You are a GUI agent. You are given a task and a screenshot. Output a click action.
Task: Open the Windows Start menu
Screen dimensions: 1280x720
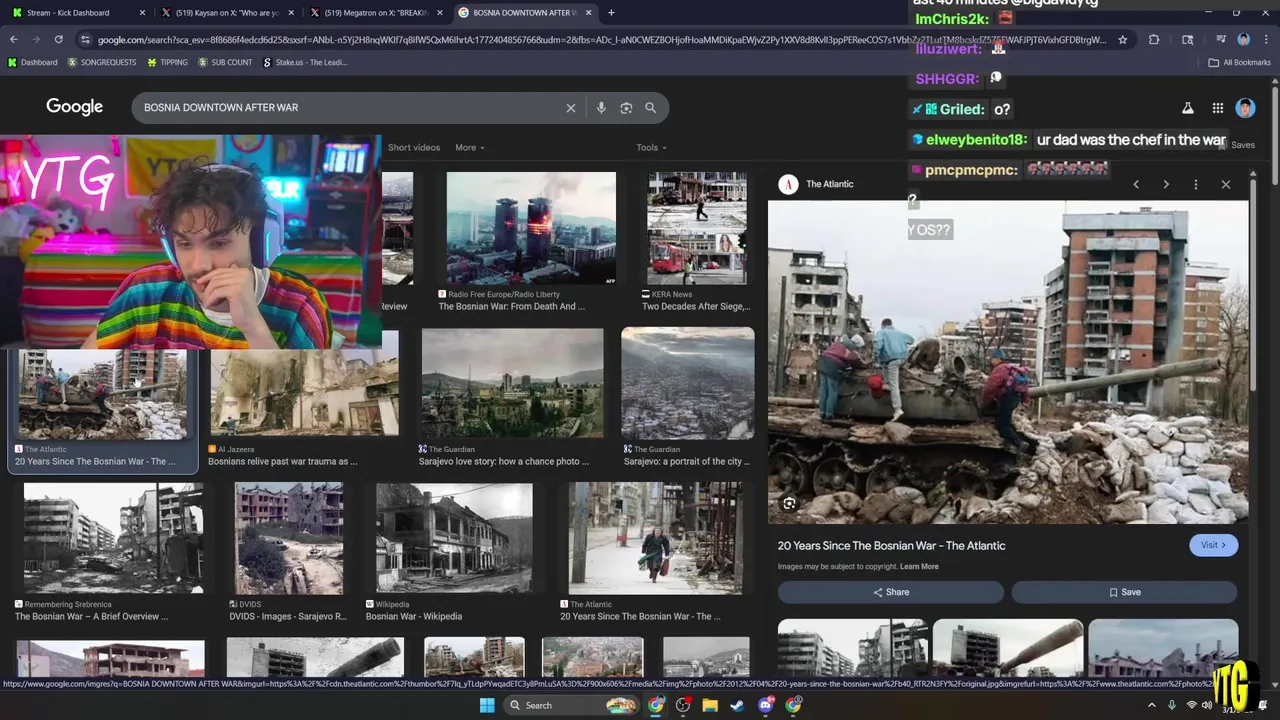tap(487, 705)
